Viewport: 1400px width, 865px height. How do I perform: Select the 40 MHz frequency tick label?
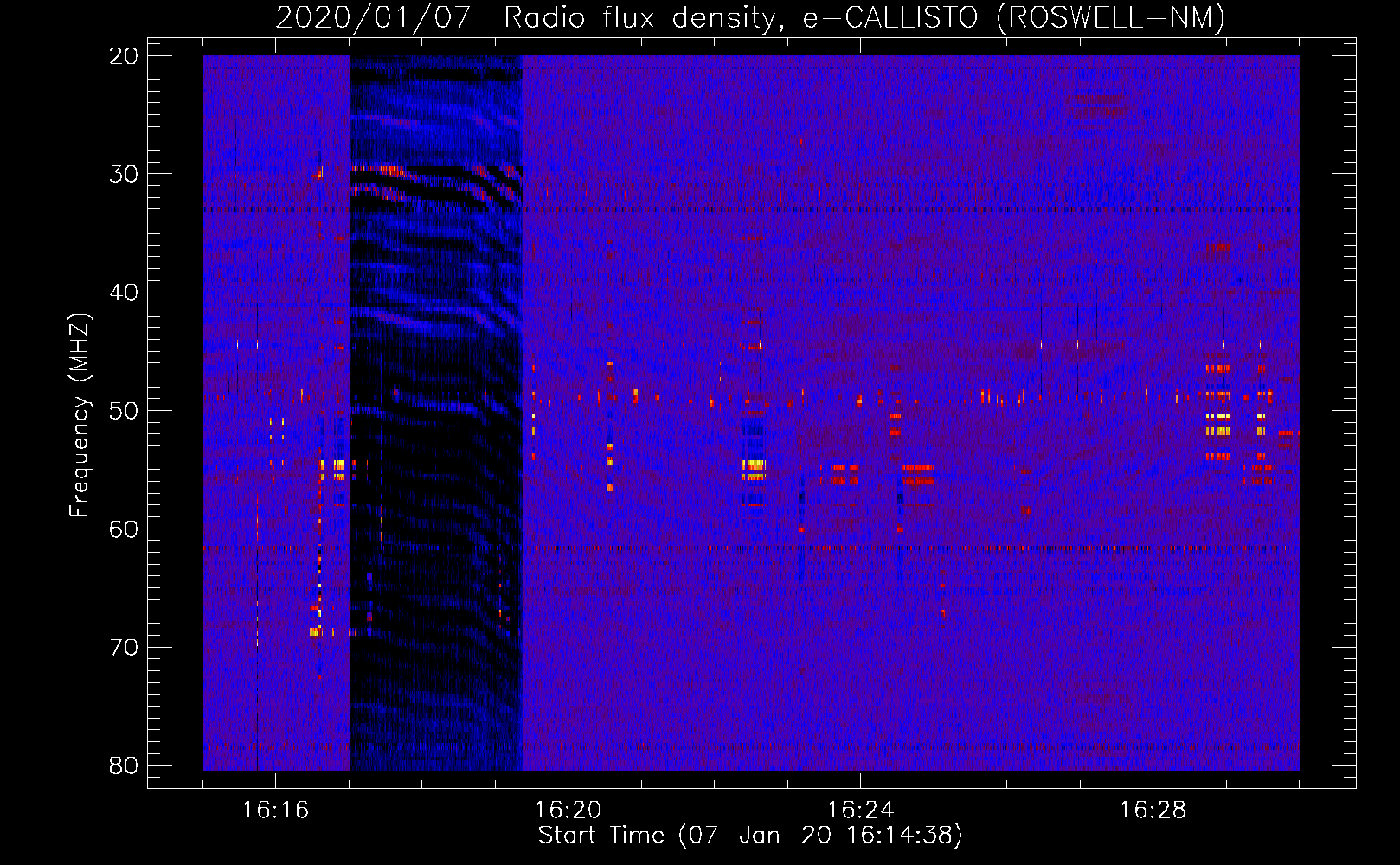pyautogui.click(x=124, y=292)
